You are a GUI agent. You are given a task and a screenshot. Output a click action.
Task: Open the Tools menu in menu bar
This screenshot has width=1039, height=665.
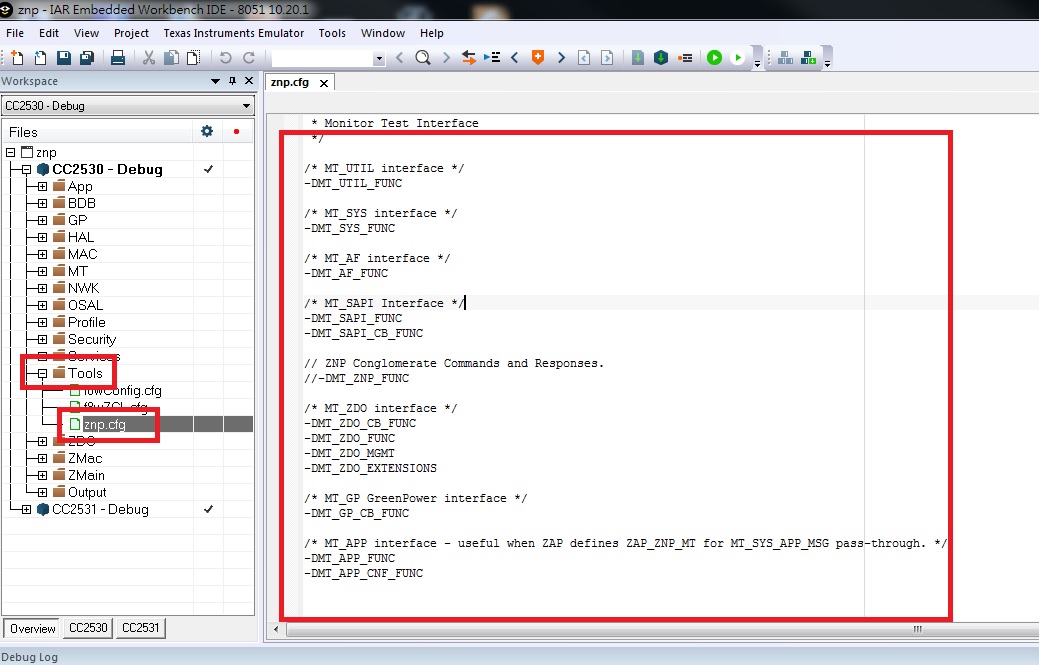click(x=332, y=33)
